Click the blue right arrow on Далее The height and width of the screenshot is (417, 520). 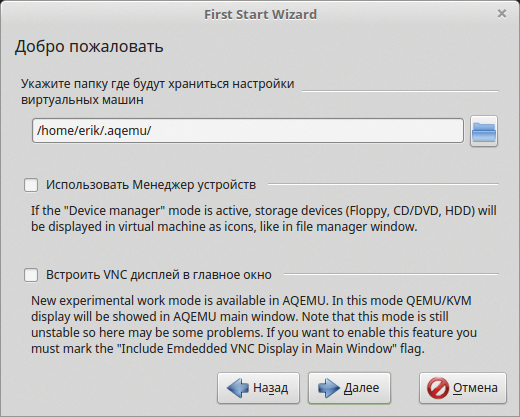tap(329, 388)
